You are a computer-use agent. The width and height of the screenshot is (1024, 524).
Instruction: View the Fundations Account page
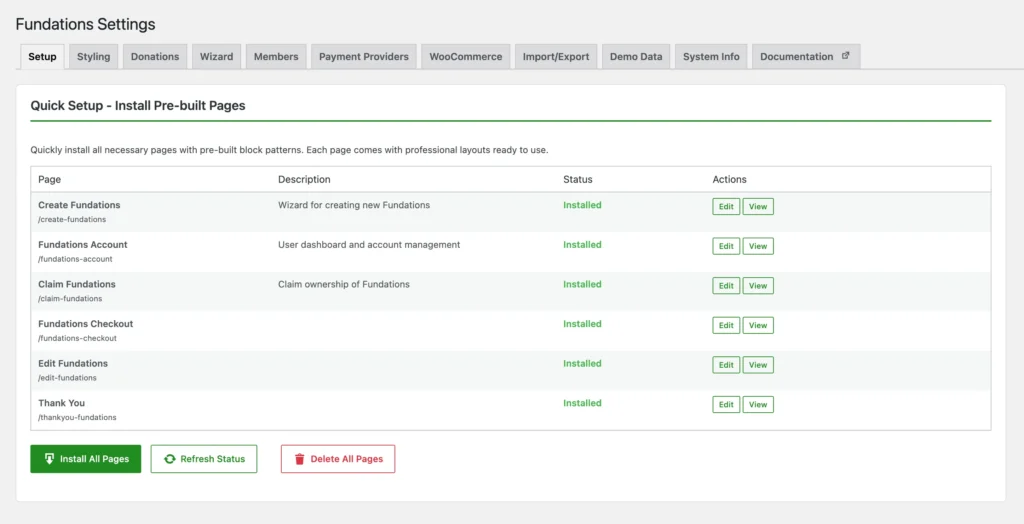[758, 246]
